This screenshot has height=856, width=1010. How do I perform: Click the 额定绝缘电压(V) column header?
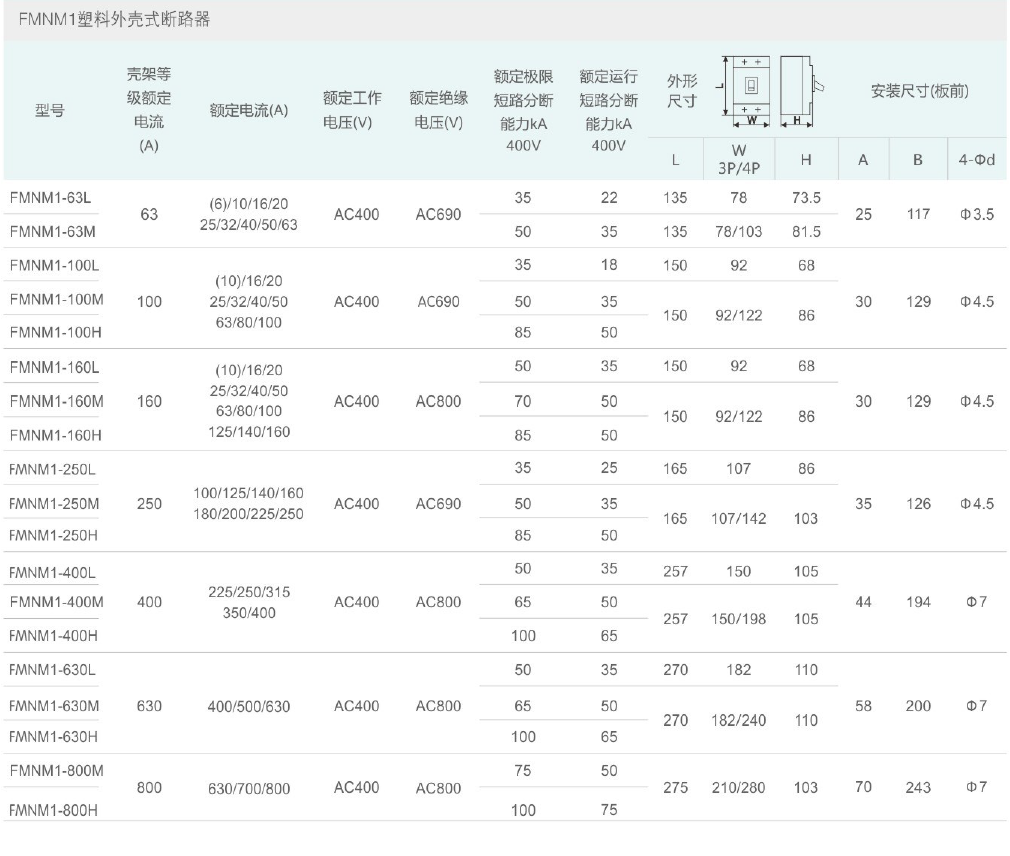pyautogui.click(x=436, y=110)
